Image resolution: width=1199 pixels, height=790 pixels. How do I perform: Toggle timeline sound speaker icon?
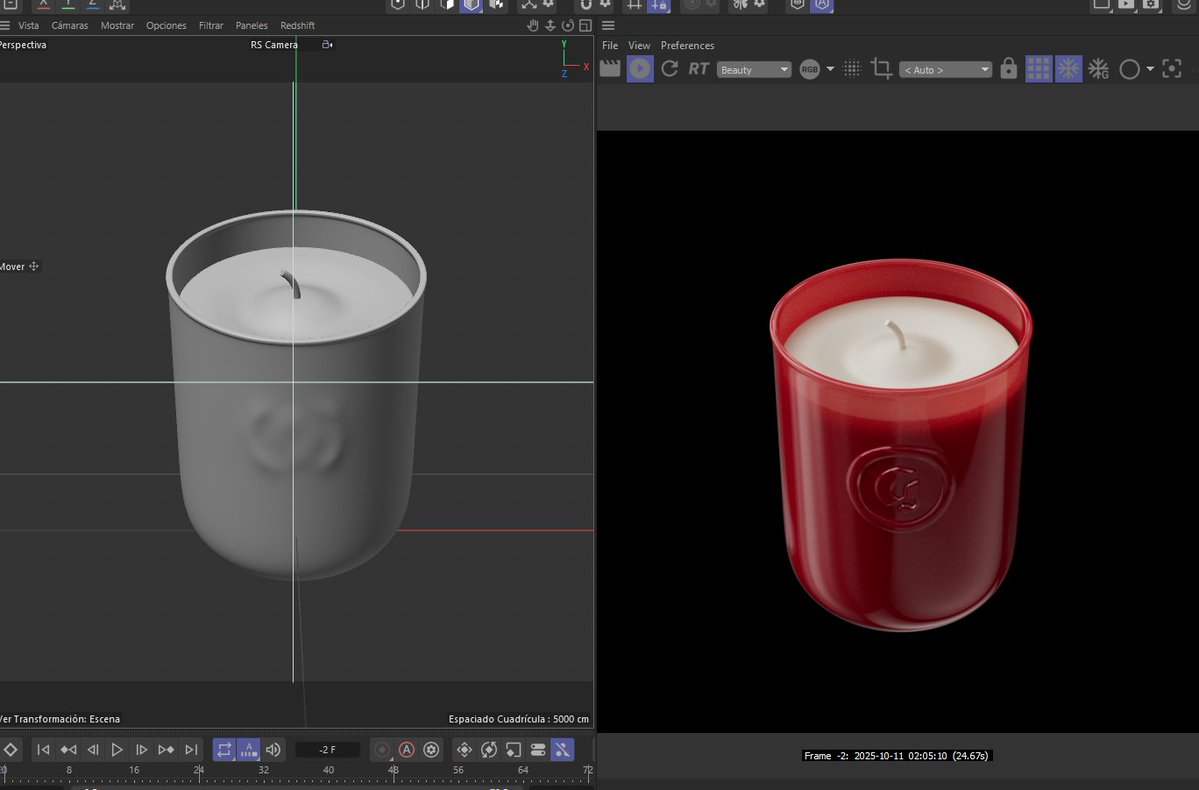(x=273, y=749)
